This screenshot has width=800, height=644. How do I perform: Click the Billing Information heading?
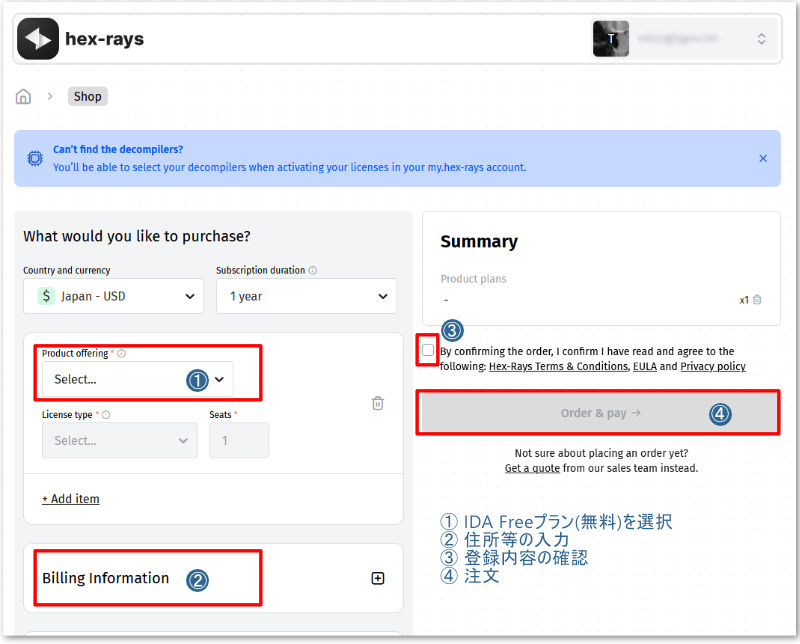tap(106, 578)
